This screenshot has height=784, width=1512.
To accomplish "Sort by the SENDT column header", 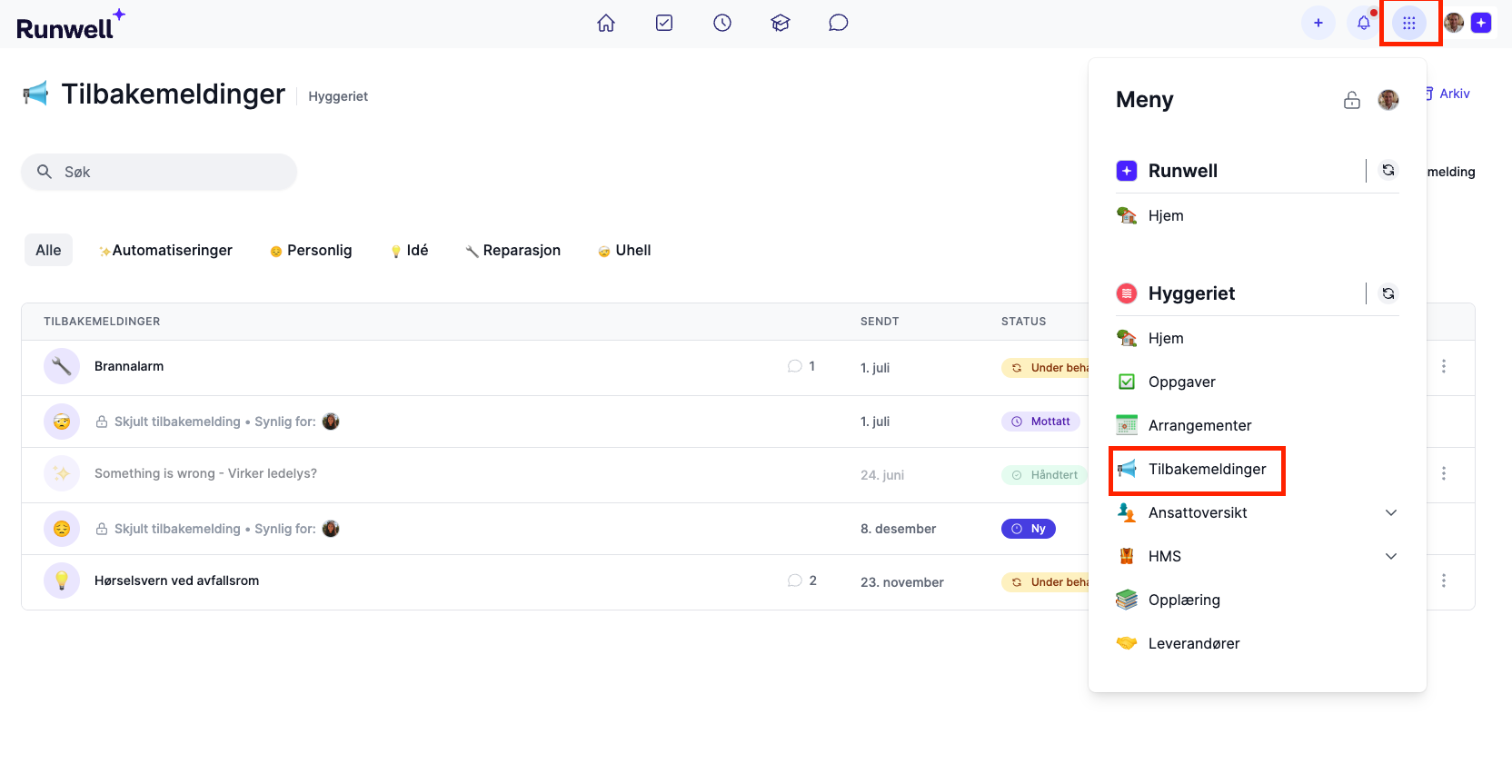I will click(880, 322).
